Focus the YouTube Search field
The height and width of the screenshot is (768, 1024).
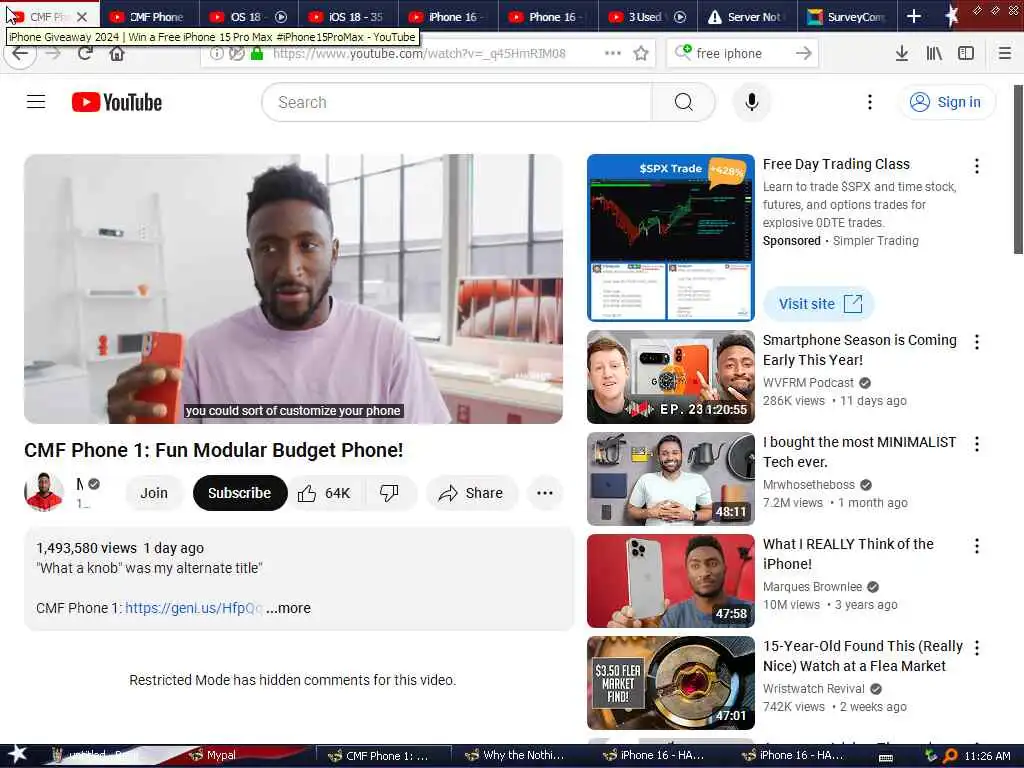456,102
